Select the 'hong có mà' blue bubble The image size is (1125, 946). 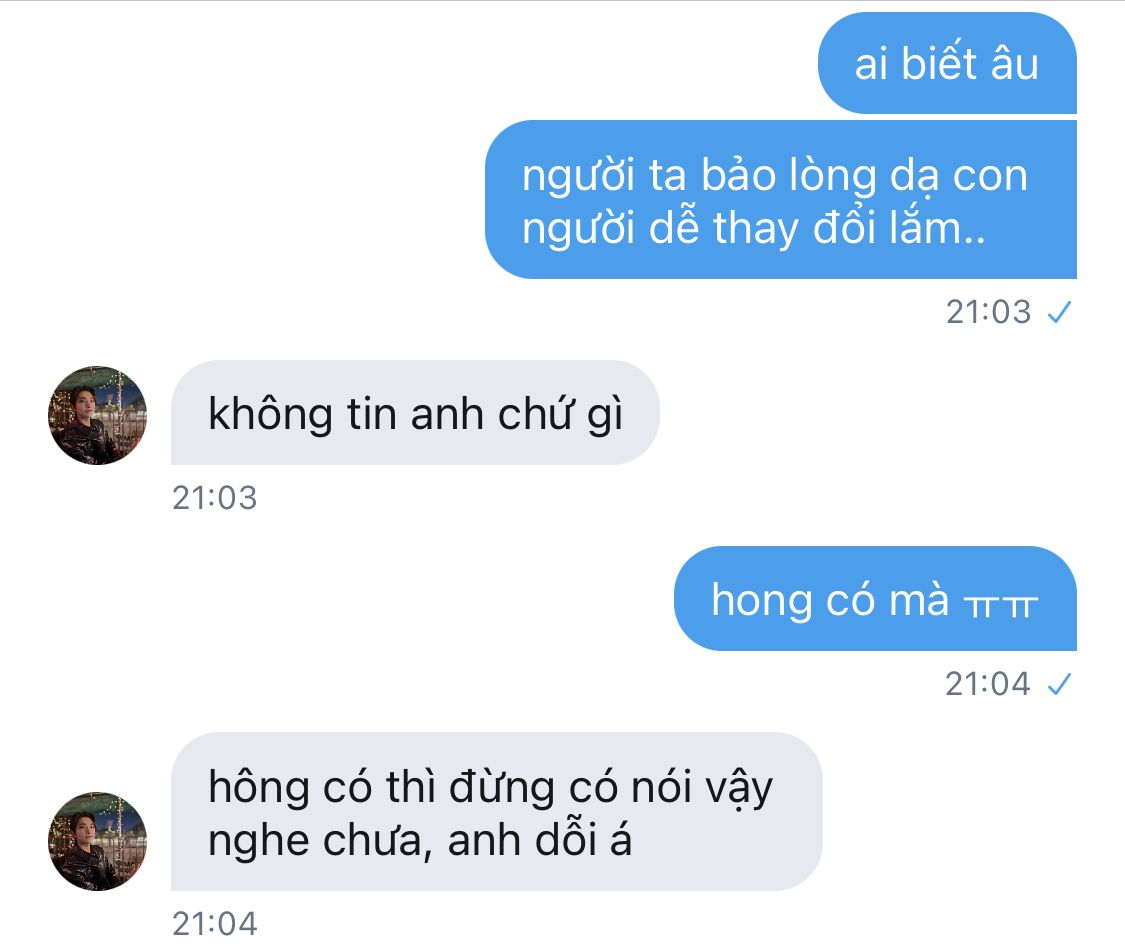tap(875, 598)
